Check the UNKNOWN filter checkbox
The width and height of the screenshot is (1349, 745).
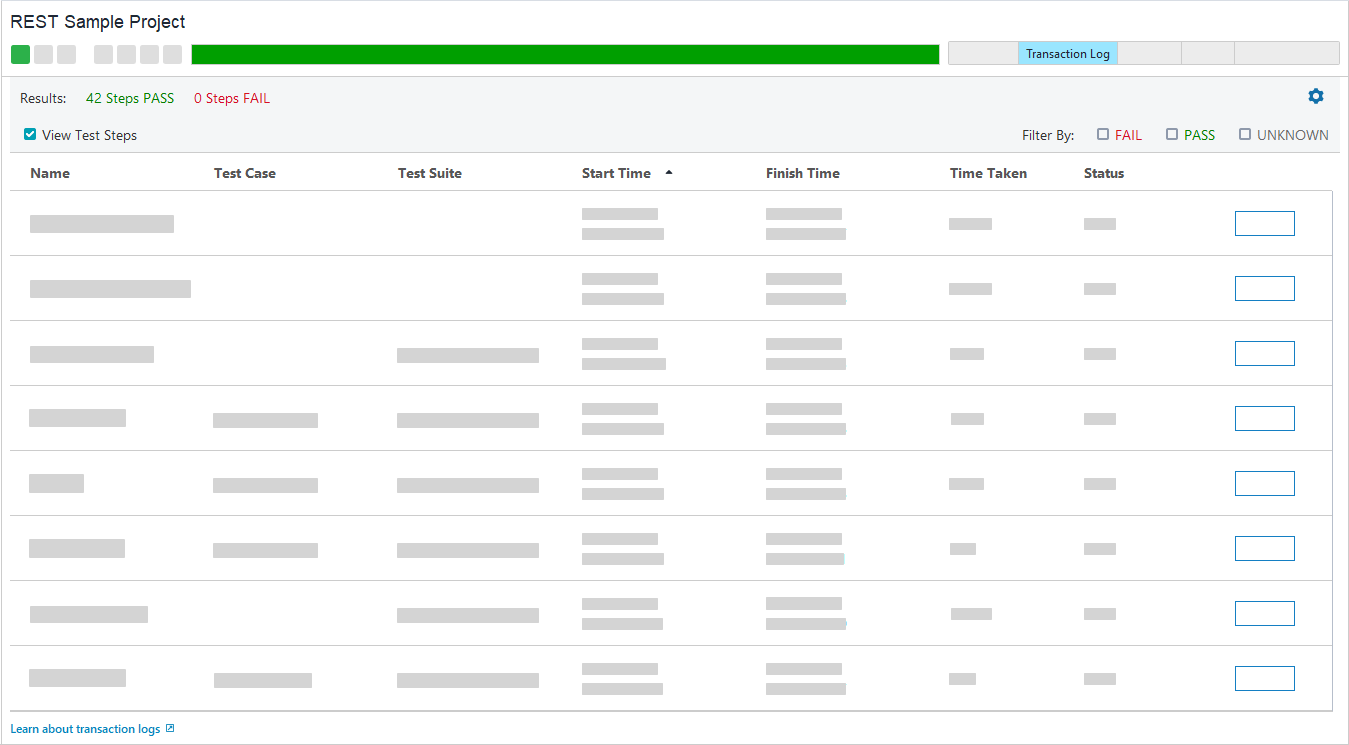coord(1245,133)
